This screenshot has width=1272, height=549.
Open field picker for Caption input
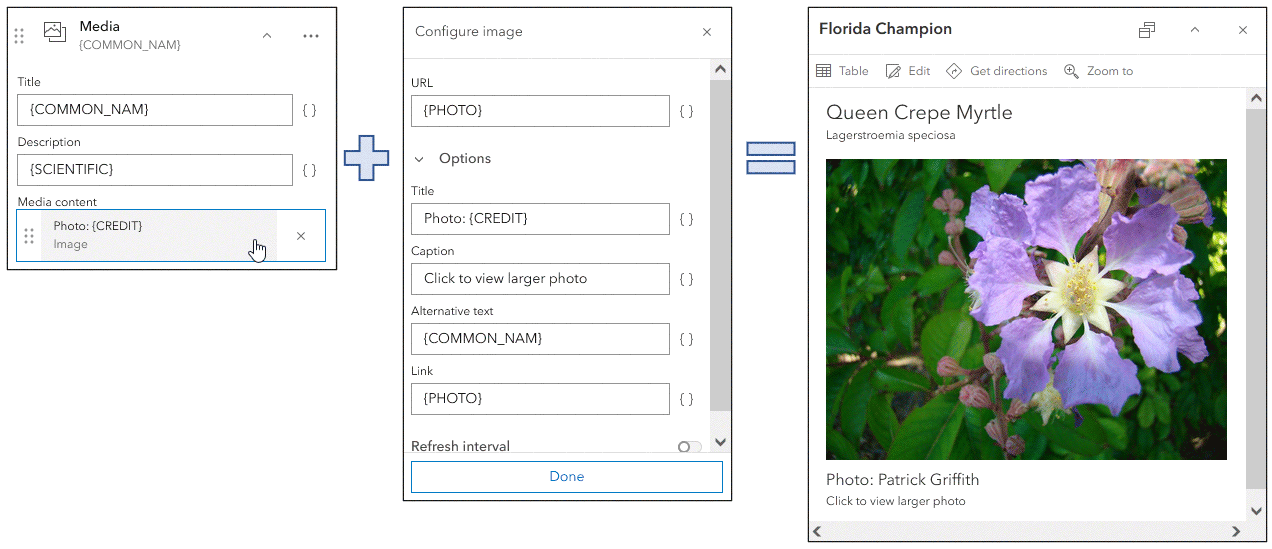click(x=686, y=279)
